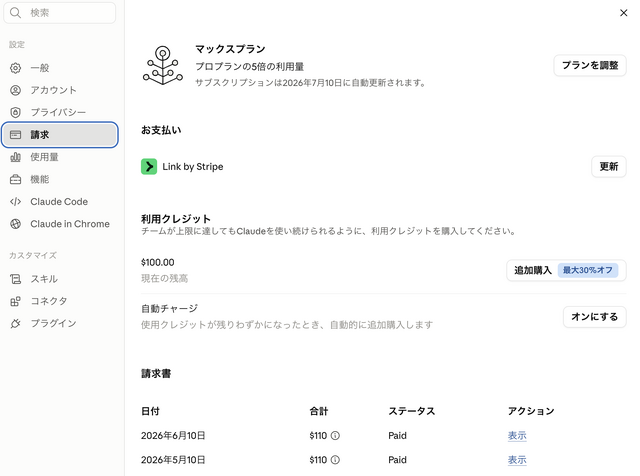Open the 一般 settings section
Viewport: 640px width, 476px height.
point(60,68)
